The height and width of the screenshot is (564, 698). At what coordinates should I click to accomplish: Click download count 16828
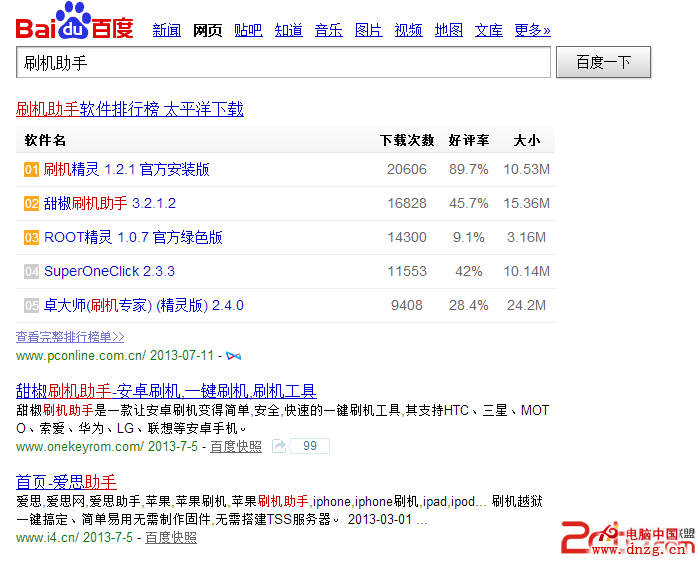coord(407,203)
